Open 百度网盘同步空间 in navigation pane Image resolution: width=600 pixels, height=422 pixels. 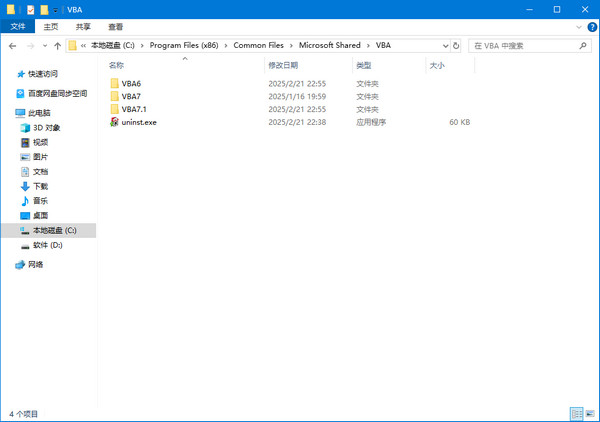pyautogui.click(x=57, y=93)
